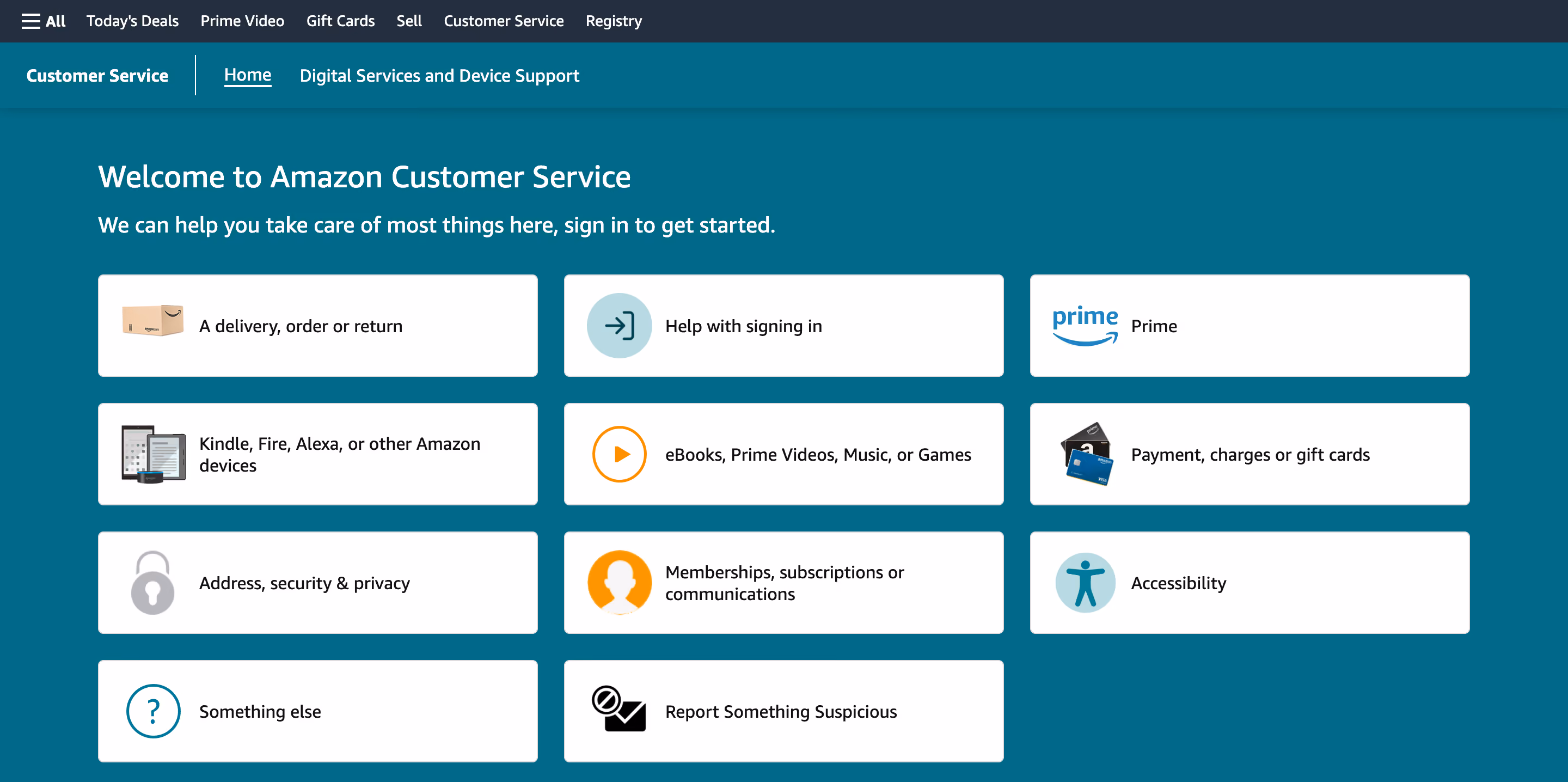Screen dimensions: 1568x782
Task: Click the orange profile avatar icon
Action: tap(619, 583)
